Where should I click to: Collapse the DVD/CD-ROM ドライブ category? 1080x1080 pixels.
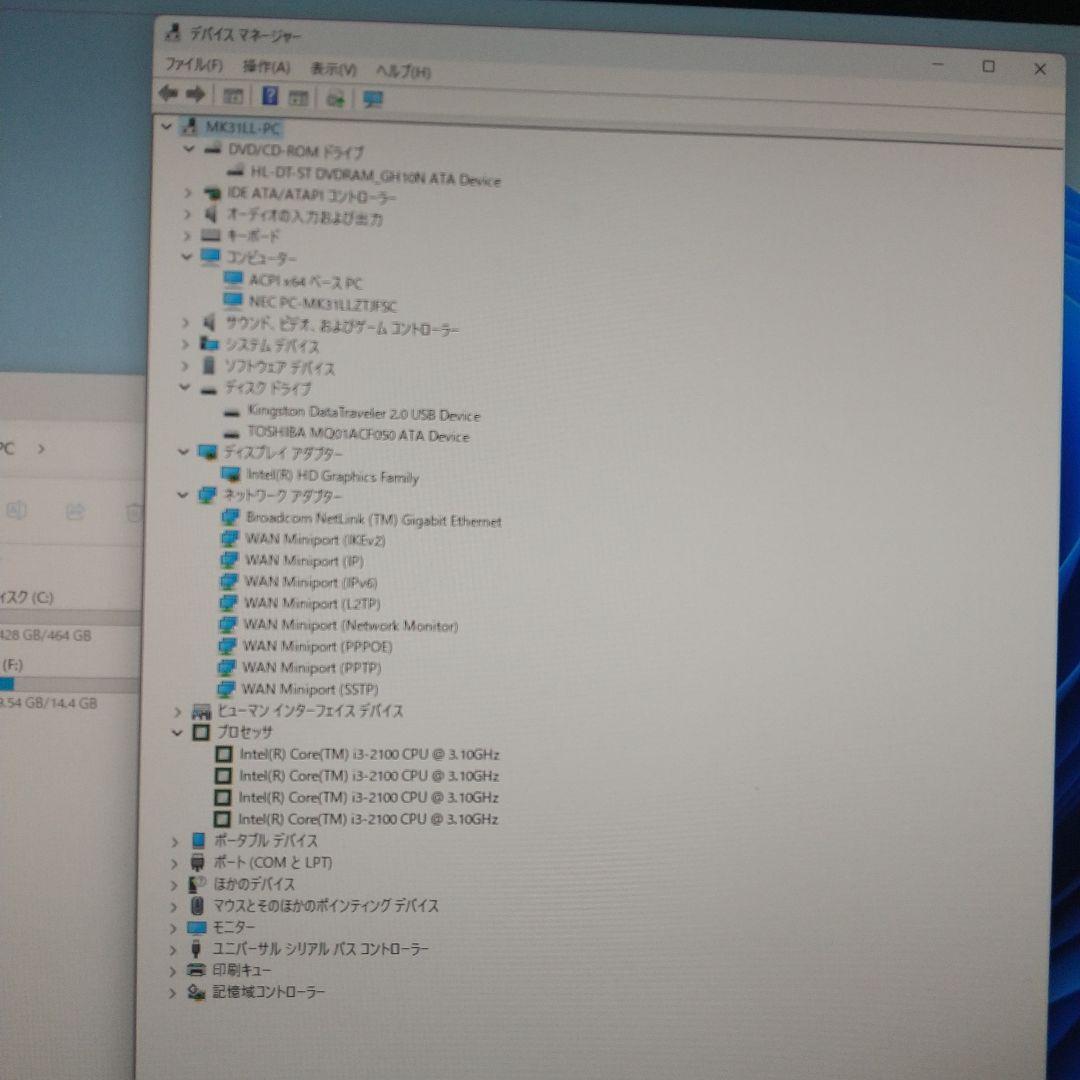click(x=189, y=150)
